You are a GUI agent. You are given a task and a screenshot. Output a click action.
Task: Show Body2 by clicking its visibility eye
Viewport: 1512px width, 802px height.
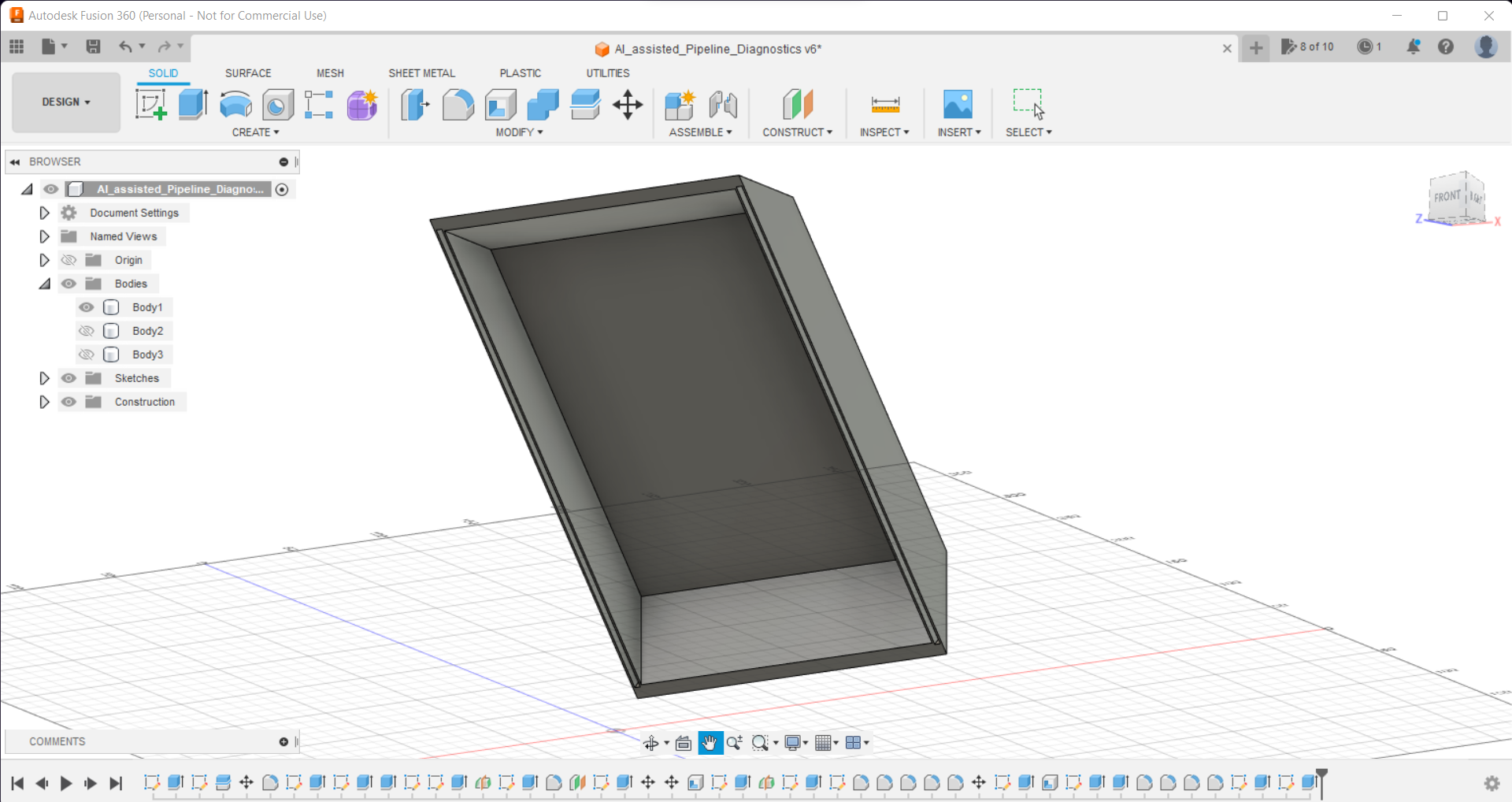(x=87, y=331)
